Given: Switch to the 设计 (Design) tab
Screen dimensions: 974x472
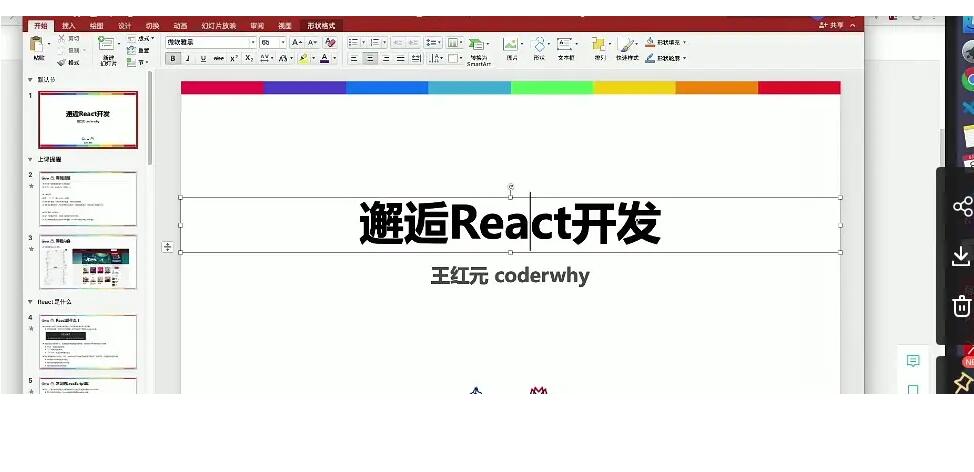Looking at the screenshot, I should 124,25.
